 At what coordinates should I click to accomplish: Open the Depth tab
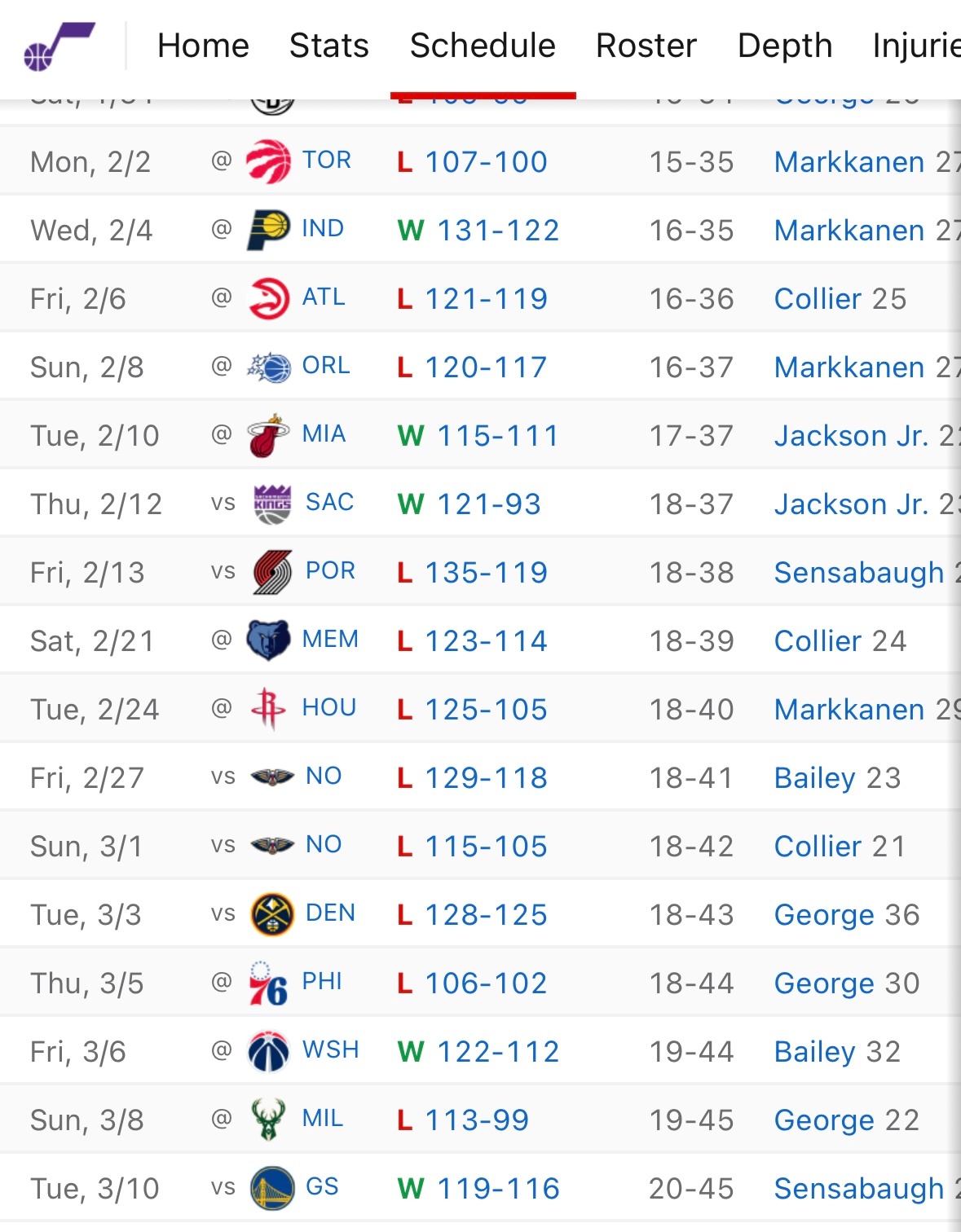785,46
